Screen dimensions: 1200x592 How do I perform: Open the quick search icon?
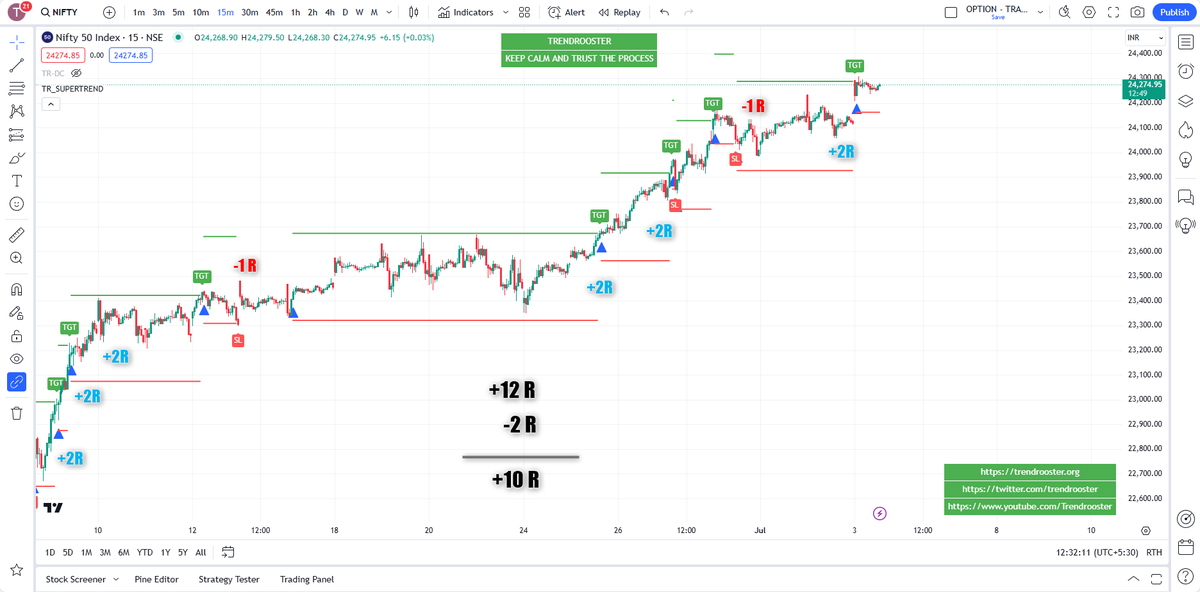pyautogui.click(x=1064, y=12)
